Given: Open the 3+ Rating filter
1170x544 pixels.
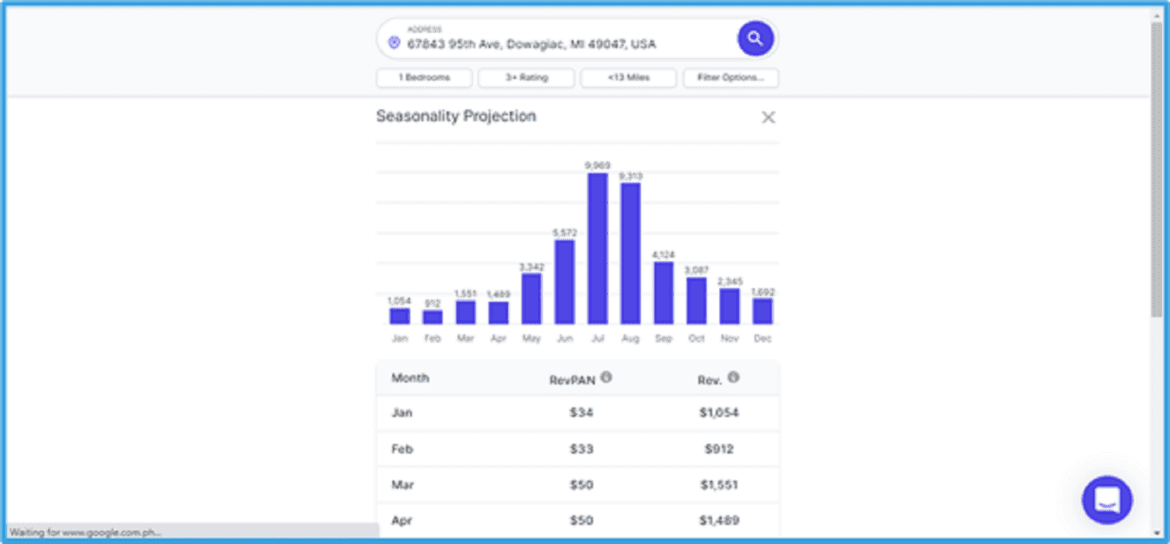Looking at the screenshot, I should click(x=526, y=78).
